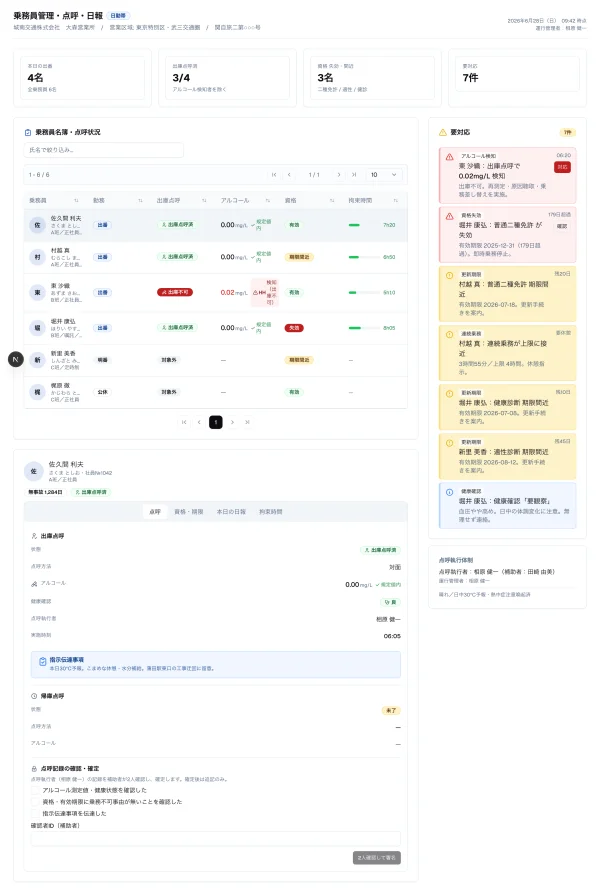Open the rows-per-page dropdown showing 10
The width and height of the screenshot is (600, 892).
384,175
